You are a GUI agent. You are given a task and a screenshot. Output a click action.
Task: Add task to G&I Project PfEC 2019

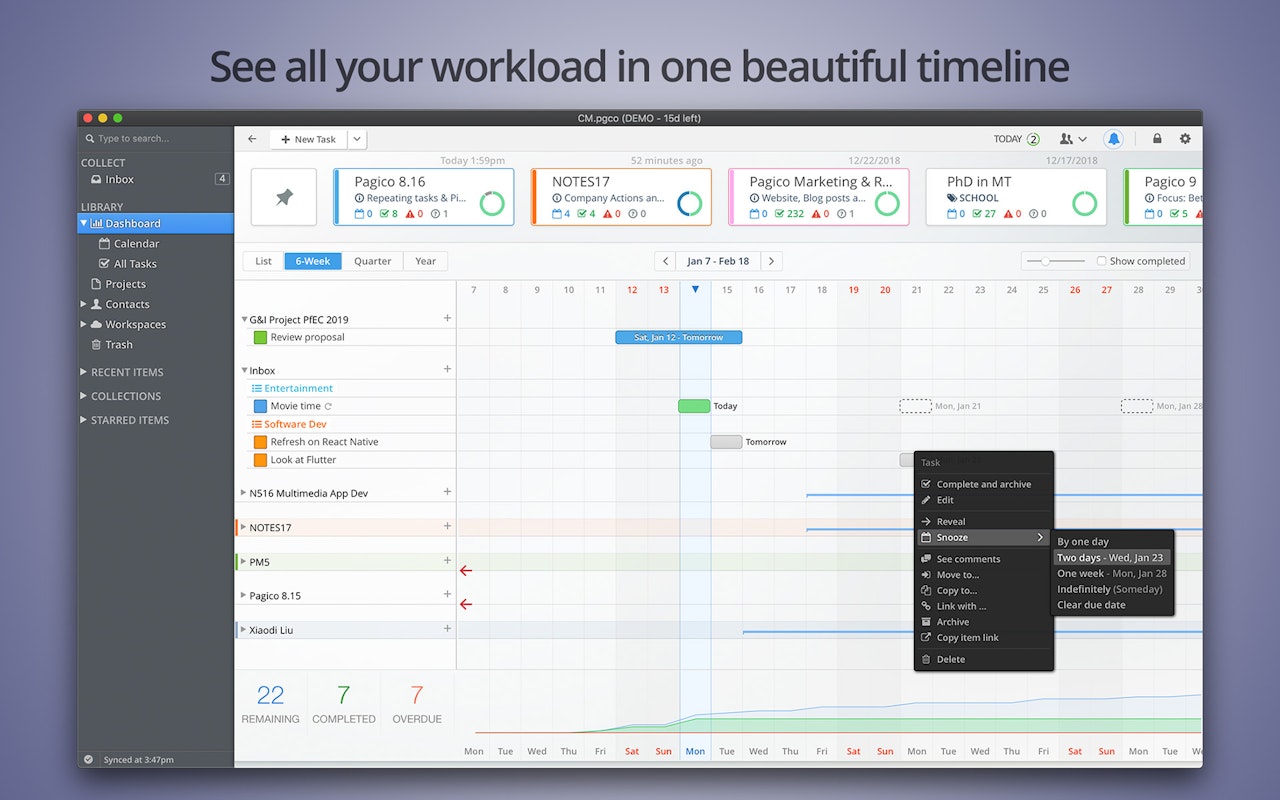[x=447, y=319]
